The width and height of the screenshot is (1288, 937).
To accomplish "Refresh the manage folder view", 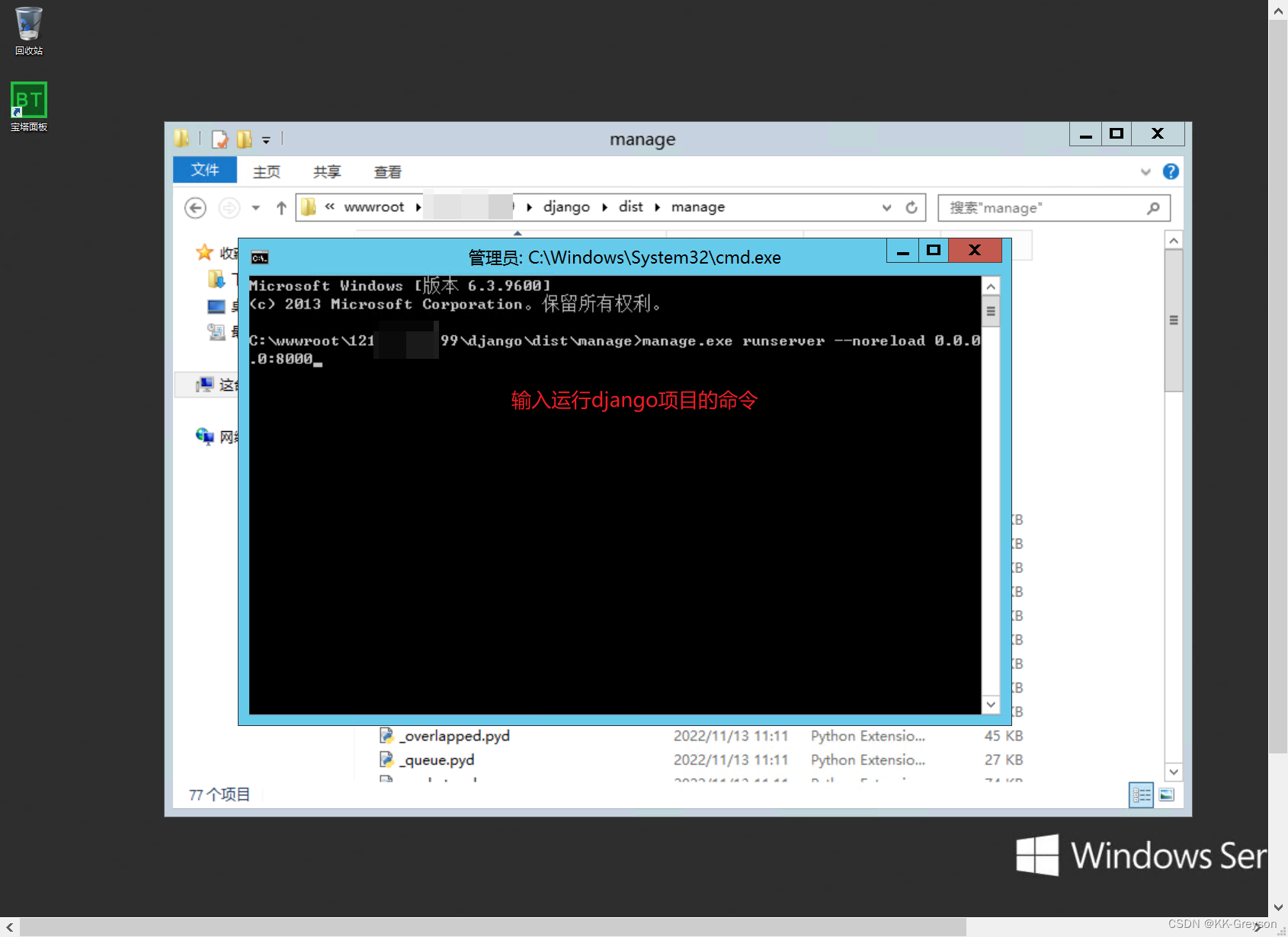I will pyautogui.click(x=912, y=207).
